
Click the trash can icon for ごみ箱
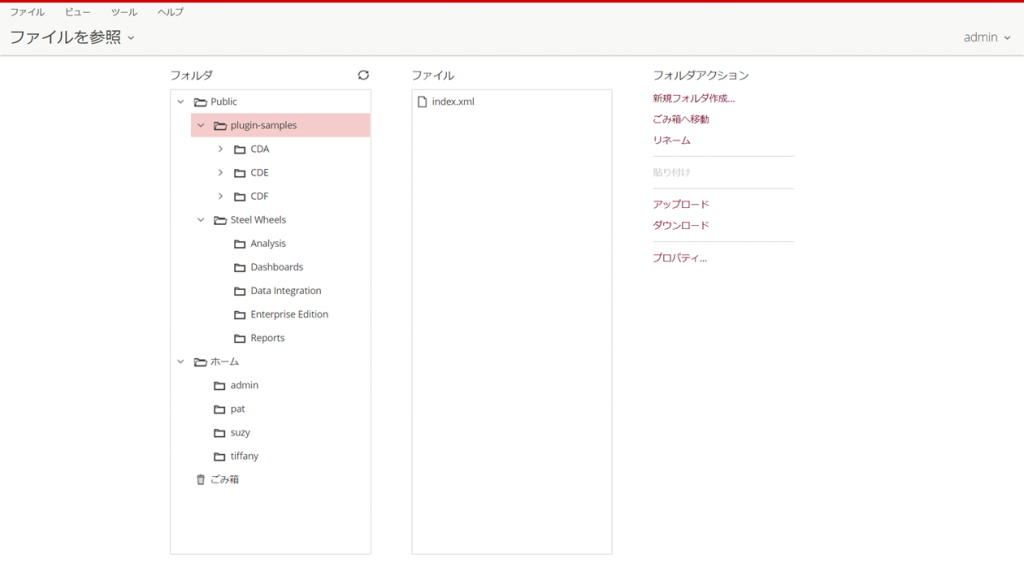point(200,479)
